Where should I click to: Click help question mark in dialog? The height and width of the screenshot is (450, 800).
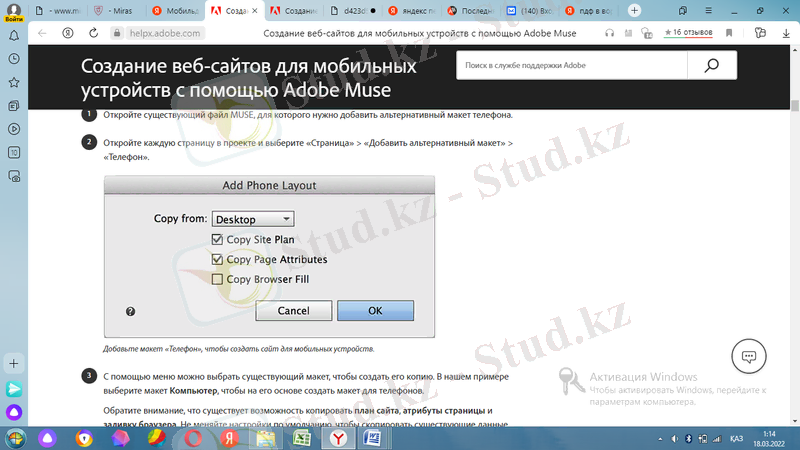pos(131,311)
